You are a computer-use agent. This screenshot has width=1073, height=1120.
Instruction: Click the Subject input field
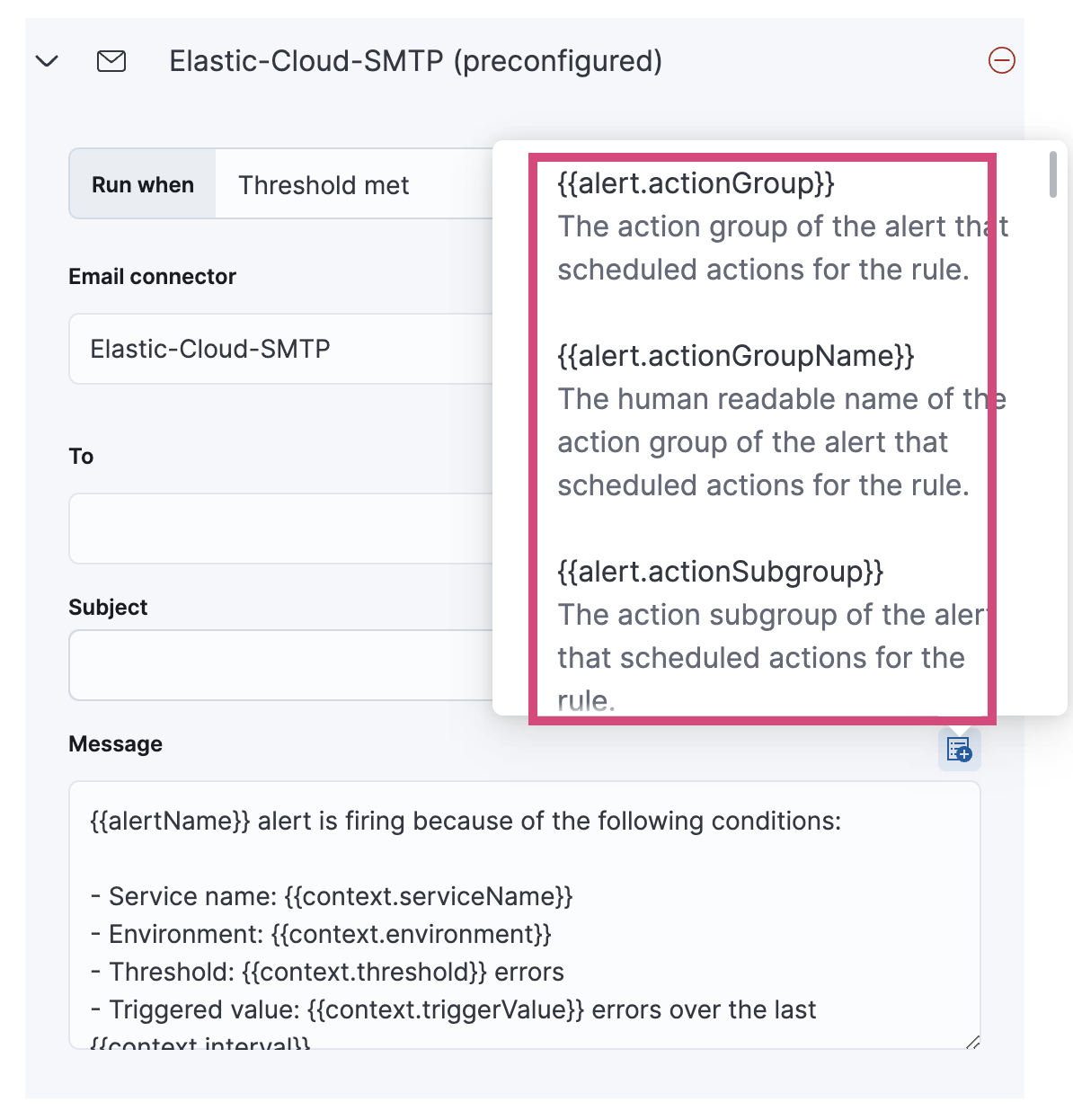point(270,665)
